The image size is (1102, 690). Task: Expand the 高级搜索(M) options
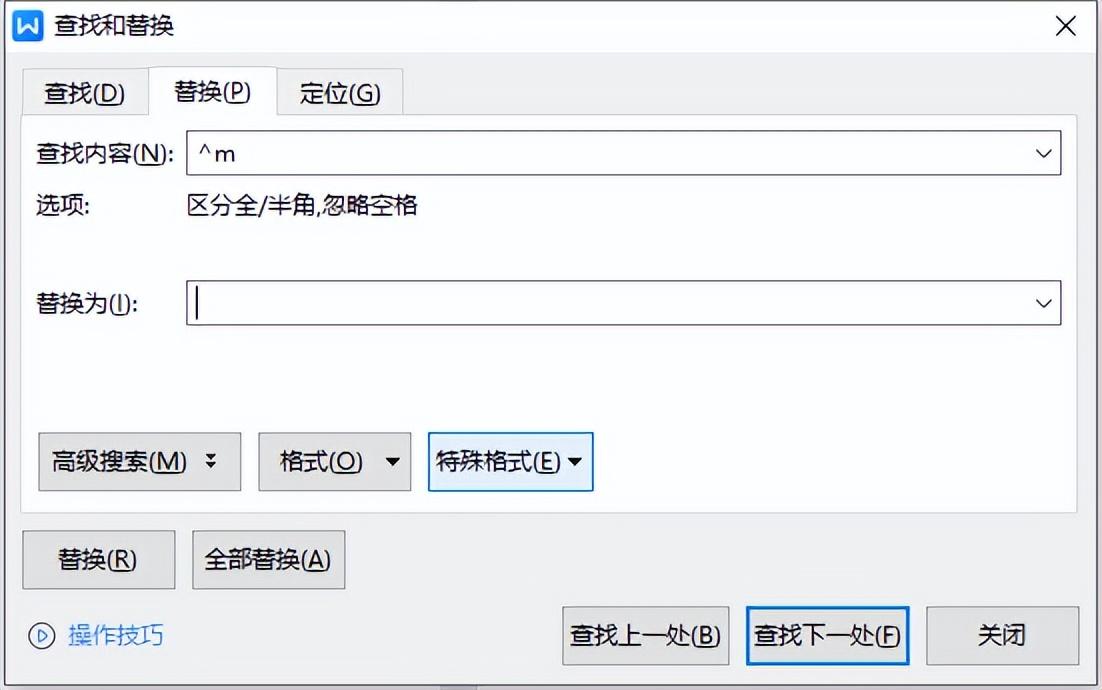coord(139,461)
